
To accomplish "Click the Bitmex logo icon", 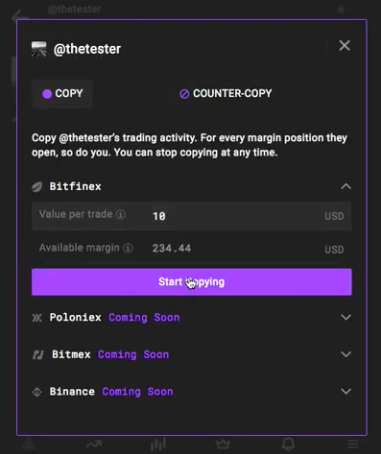I will pyautogui.click(x=38, y=355).
